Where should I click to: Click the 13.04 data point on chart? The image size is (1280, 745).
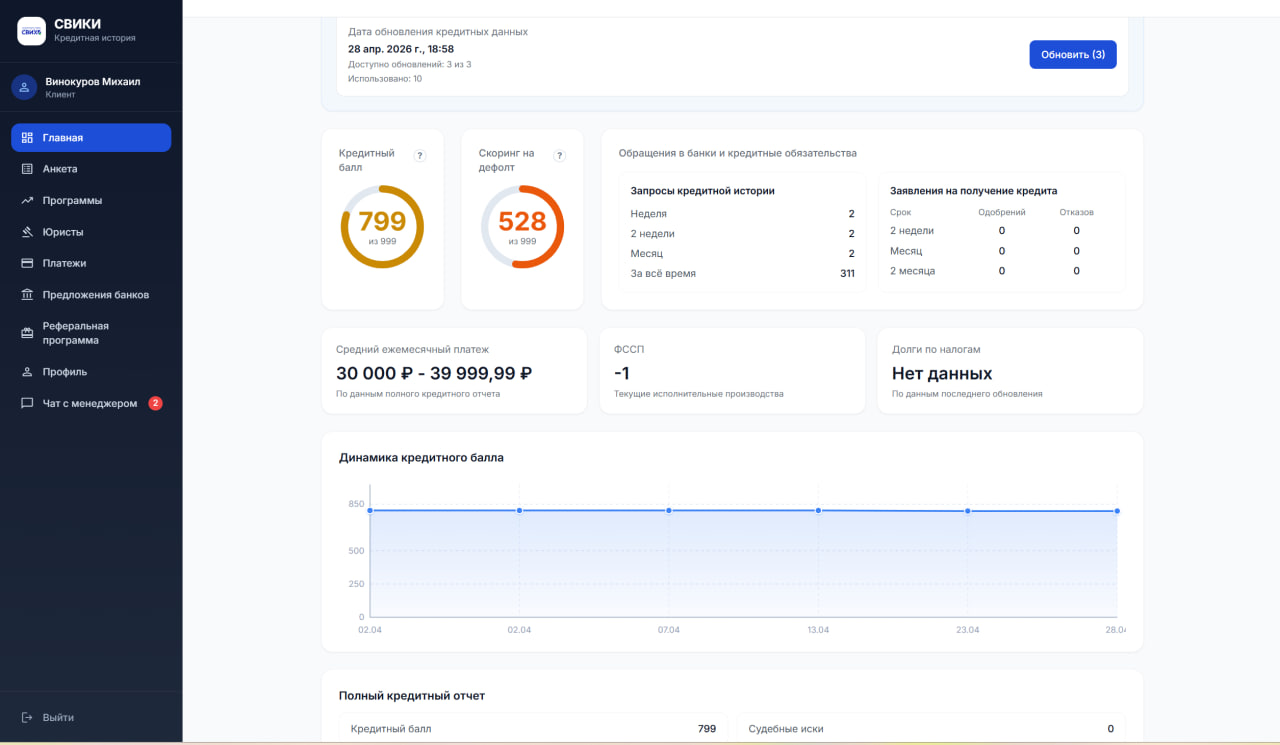point(818,510)
